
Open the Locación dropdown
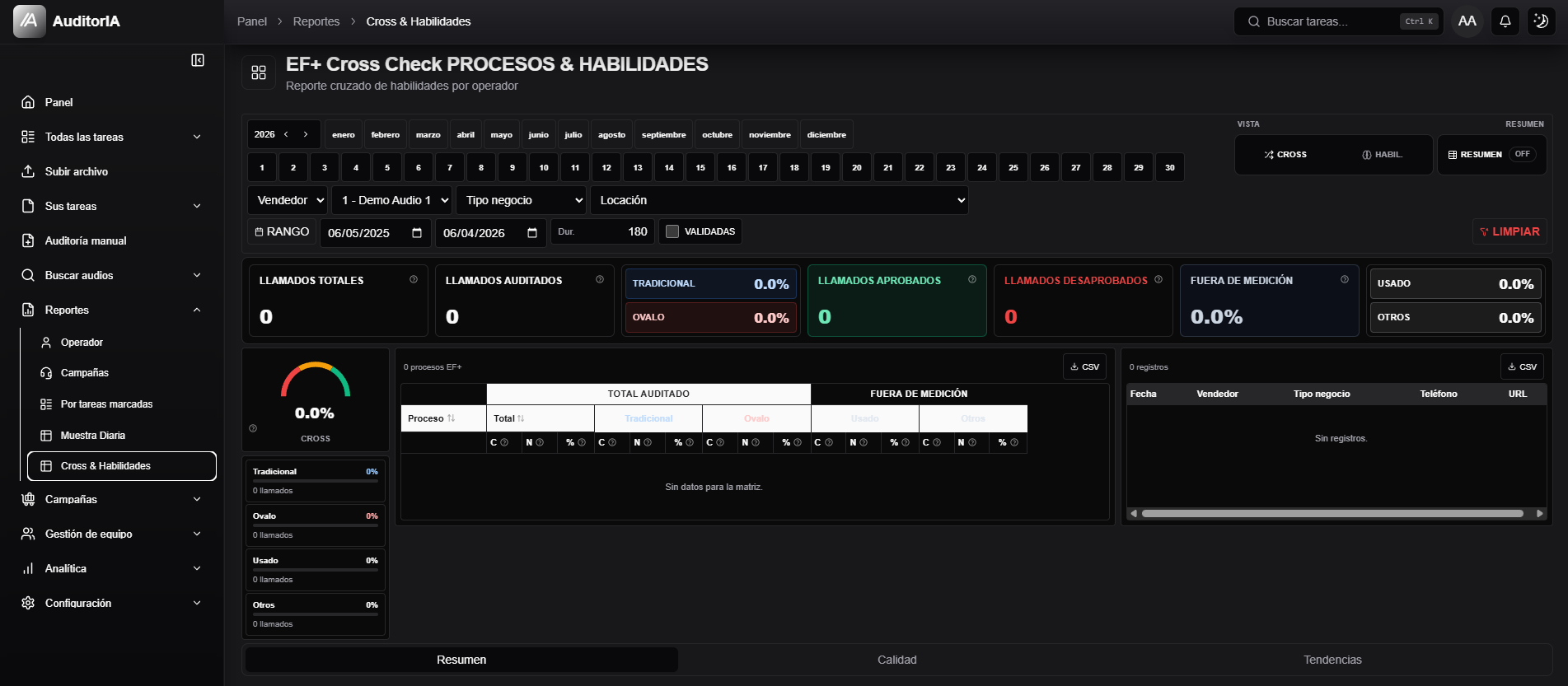click(x=779, y=200)
